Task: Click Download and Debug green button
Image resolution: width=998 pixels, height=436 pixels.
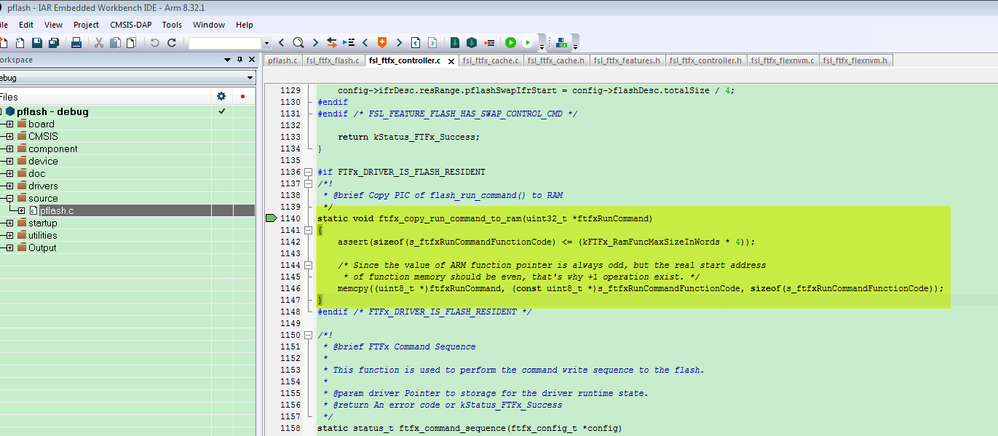Action: [x=510, y=43]
